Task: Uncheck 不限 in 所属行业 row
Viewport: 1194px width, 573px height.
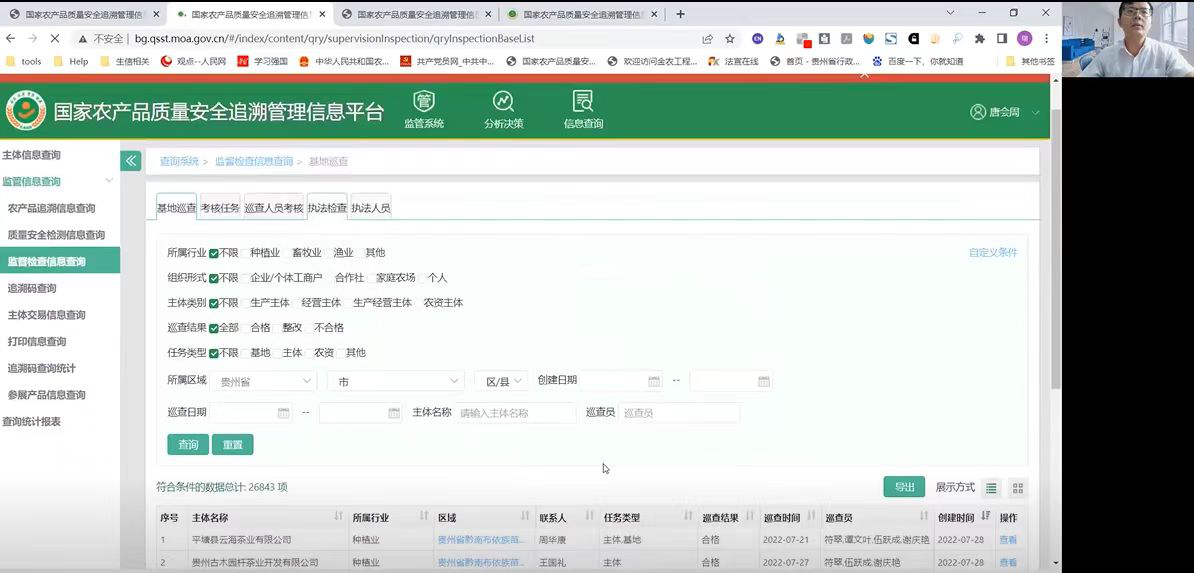Action: [214, 253]
